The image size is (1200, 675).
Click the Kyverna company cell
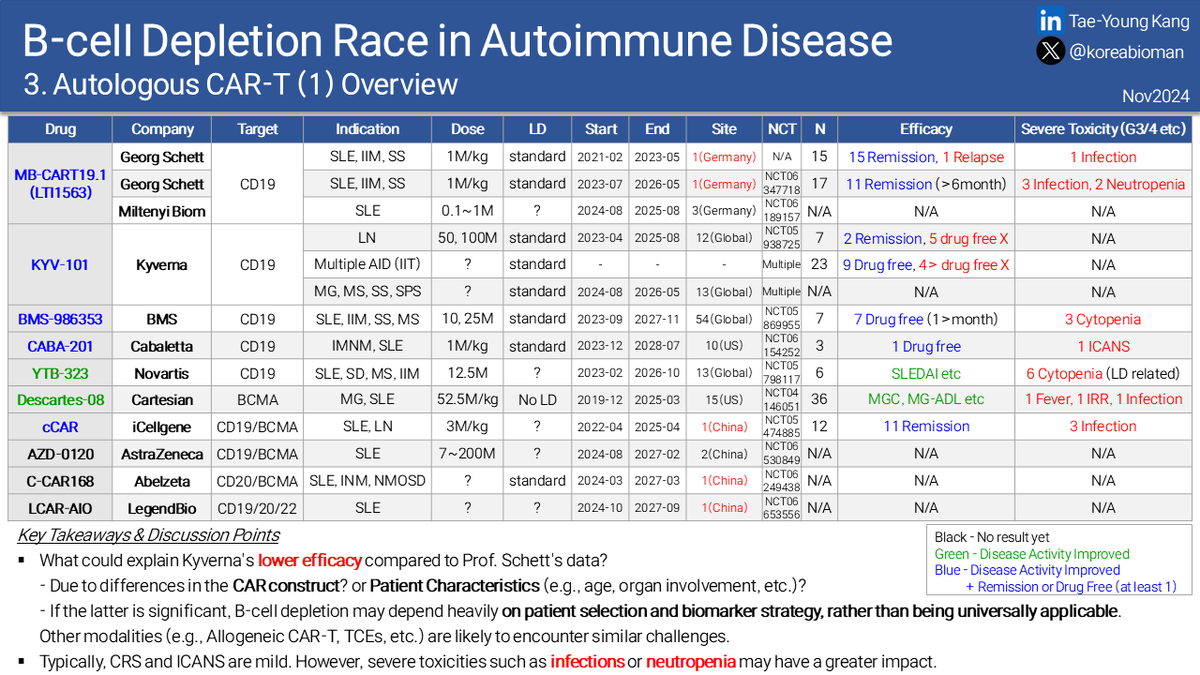tap(161, 265)
